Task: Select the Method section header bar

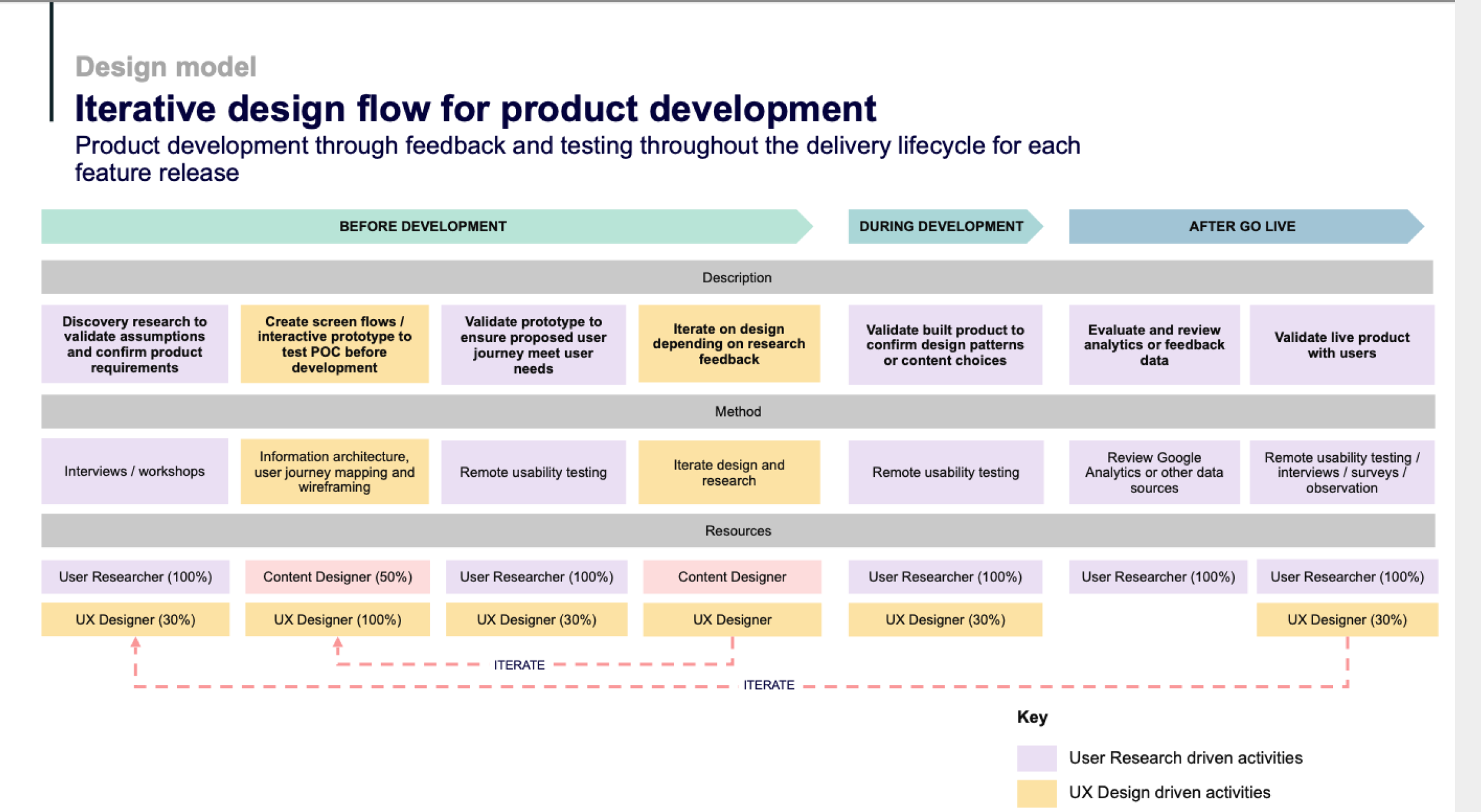Action: (x=738, y=412)
